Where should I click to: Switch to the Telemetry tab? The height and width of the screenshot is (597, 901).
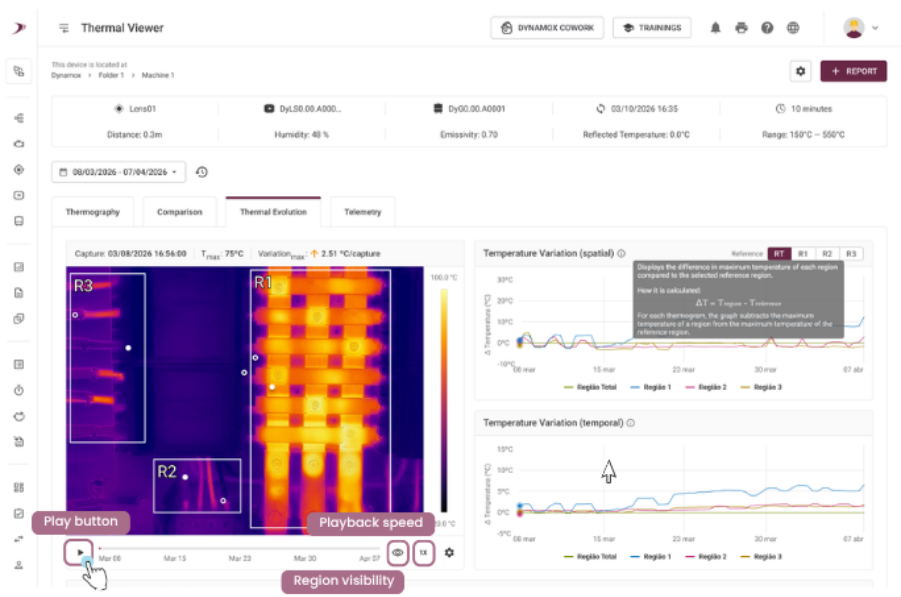click(363, 212)
